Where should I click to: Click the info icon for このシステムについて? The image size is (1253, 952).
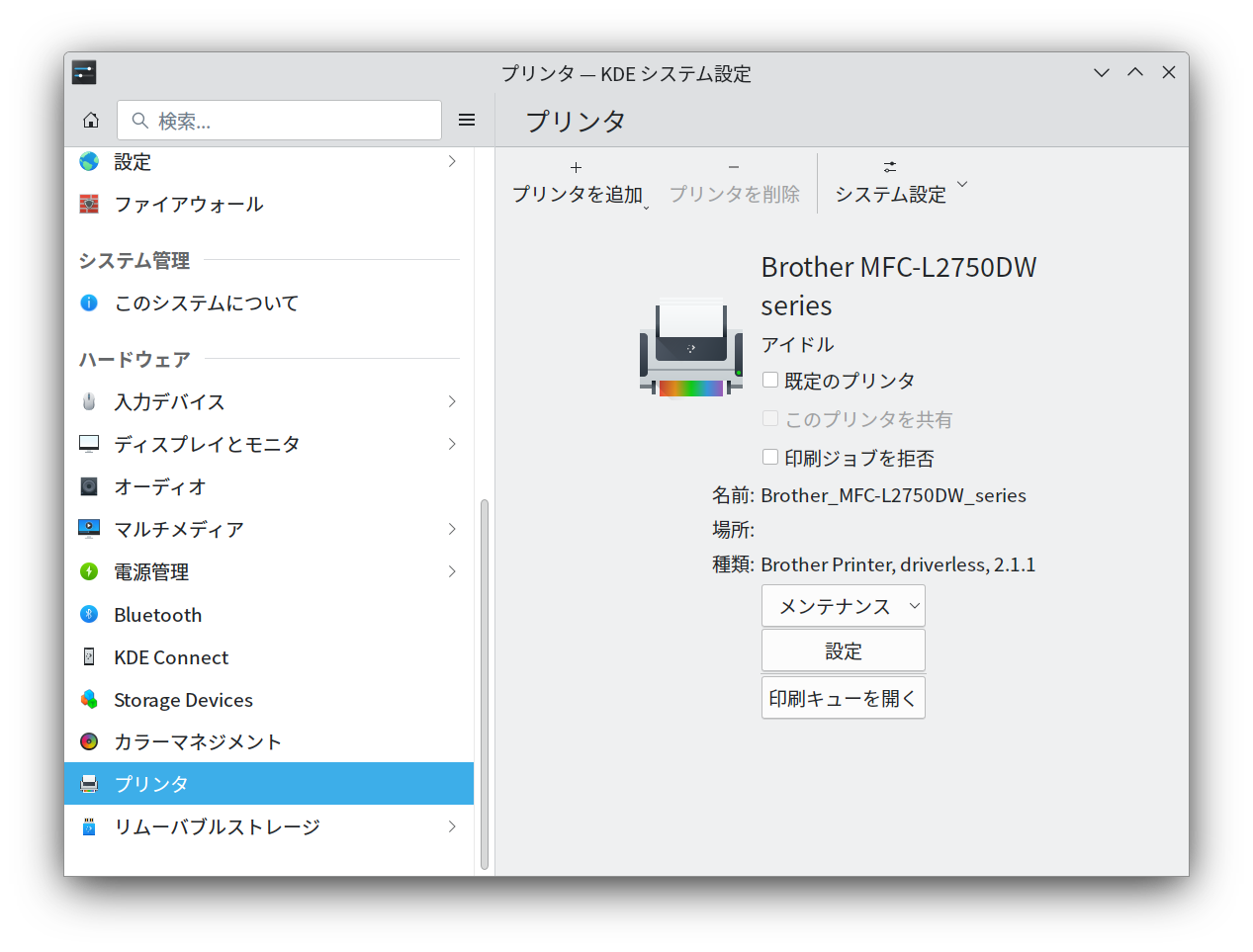point(89,303)
